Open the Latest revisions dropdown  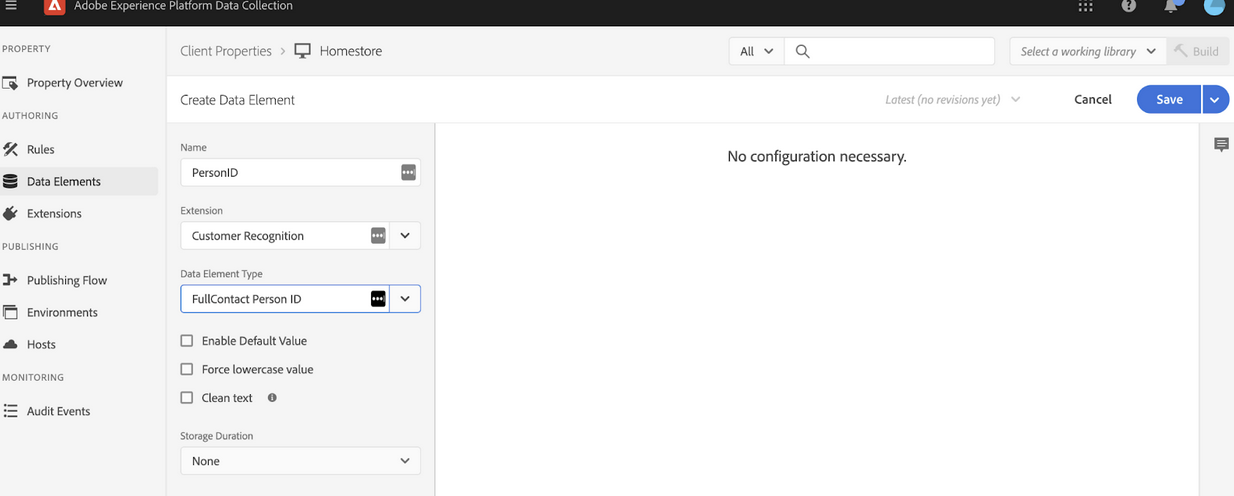tap(953, 100)
